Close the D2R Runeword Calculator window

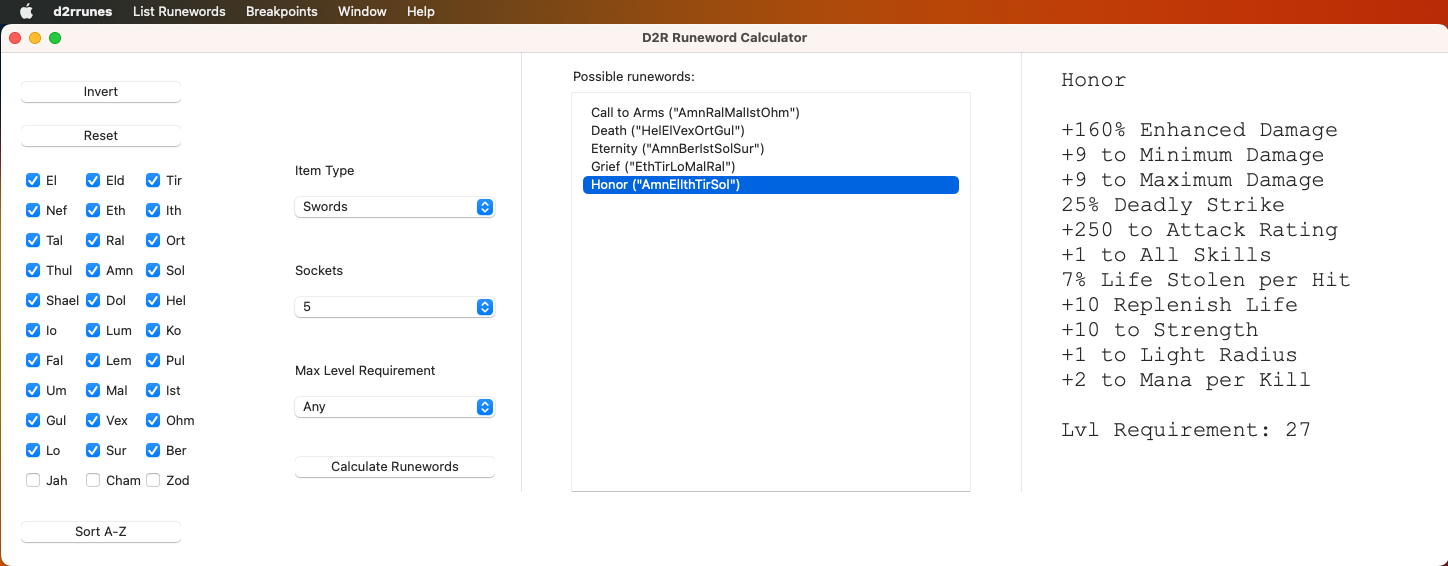click(15, 38)
